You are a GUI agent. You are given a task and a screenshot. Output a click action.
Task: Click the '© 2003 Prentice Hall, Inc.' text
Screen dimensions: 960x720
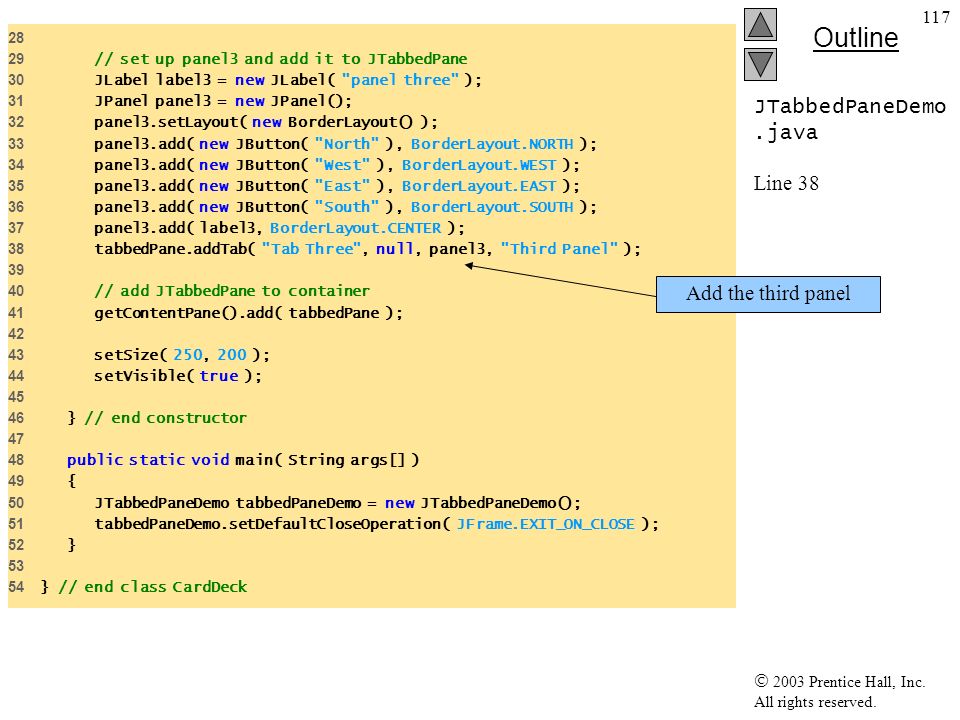point(839,681)
